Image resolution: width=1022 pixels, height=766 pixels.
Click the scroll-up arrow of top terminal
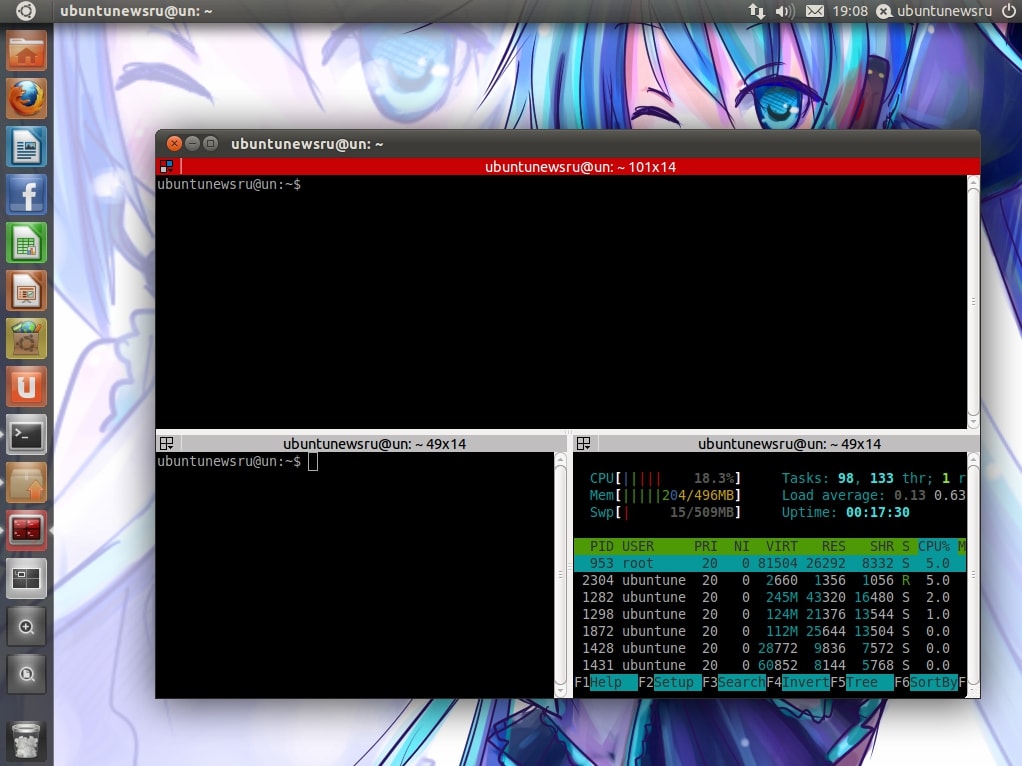pos(973,182)
